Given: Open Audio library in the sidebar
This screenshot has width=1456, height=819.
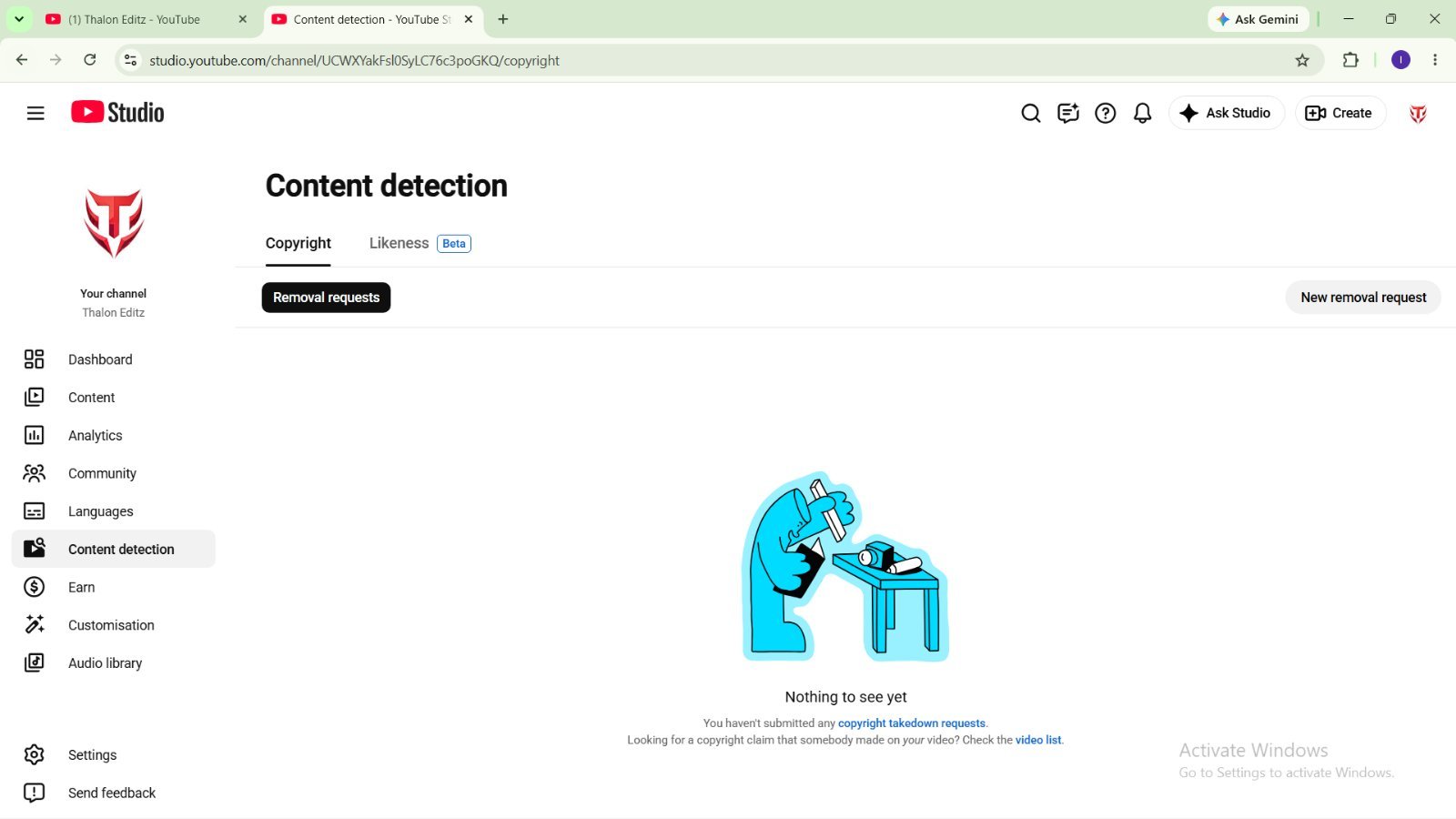Looking at the screenshot, I should (x=114, y=662).
